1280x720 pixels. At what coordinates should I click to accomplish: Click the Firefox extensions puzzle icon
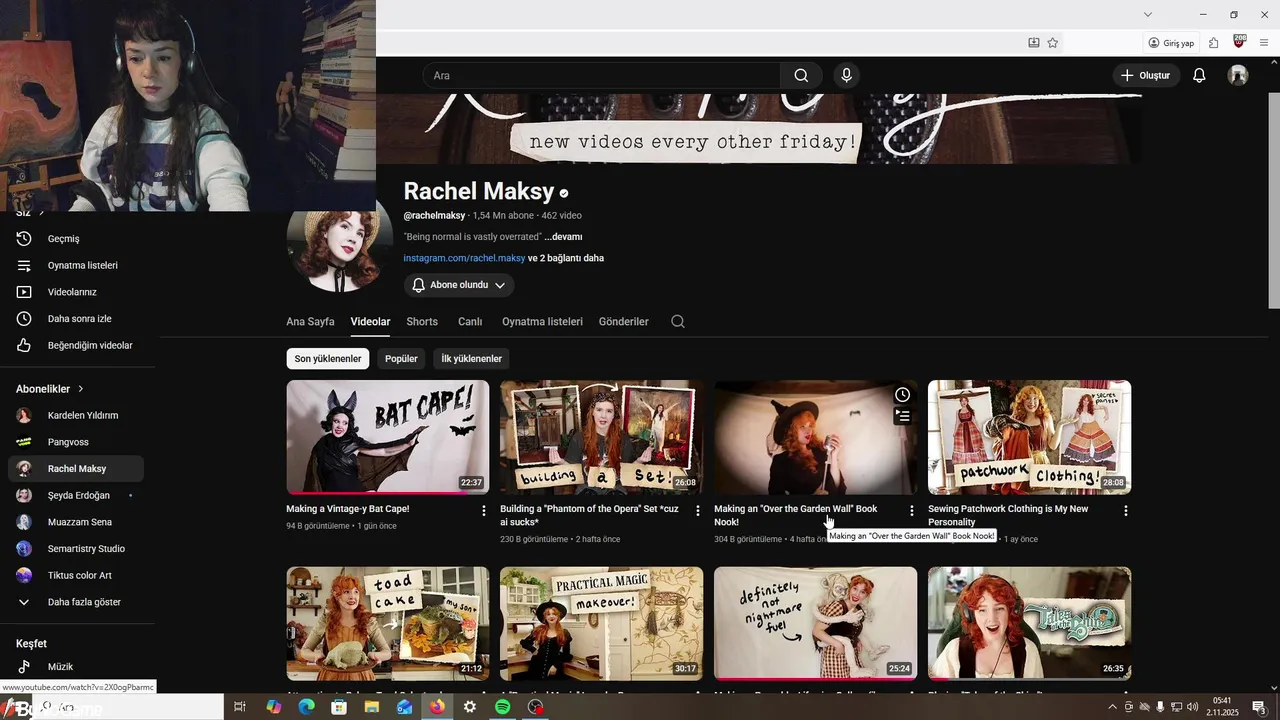coord(1213,43)
